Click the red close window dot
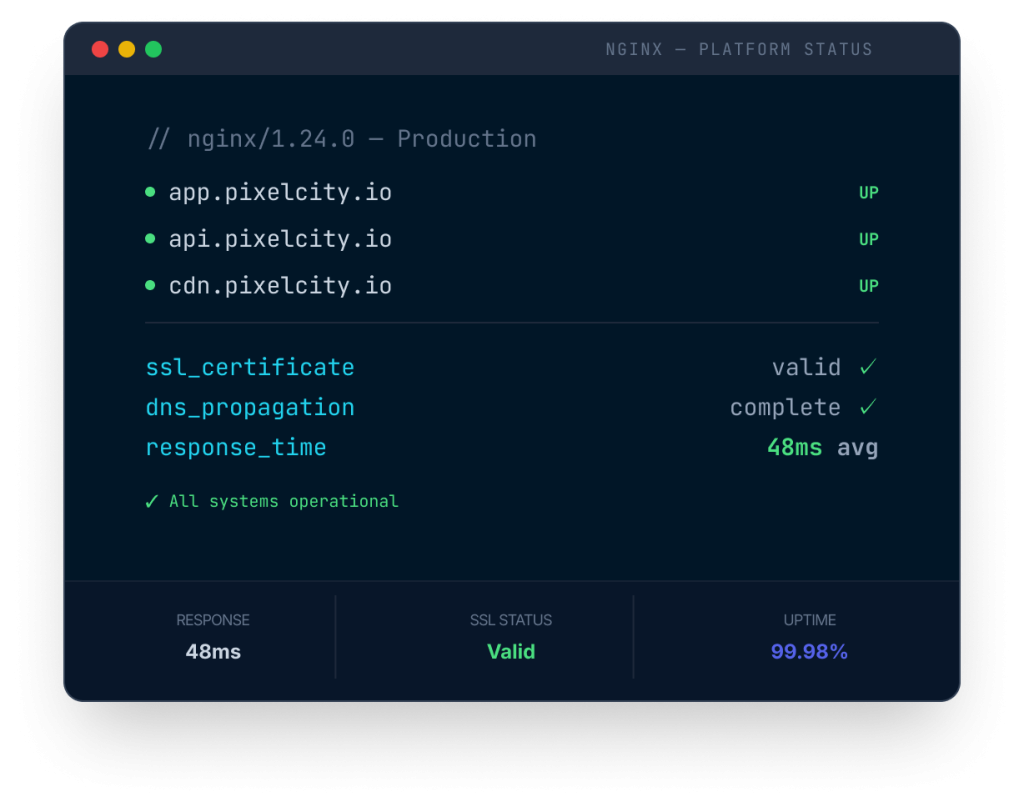This screenshot has width=1024, height=807. click(x=100, y=49)
